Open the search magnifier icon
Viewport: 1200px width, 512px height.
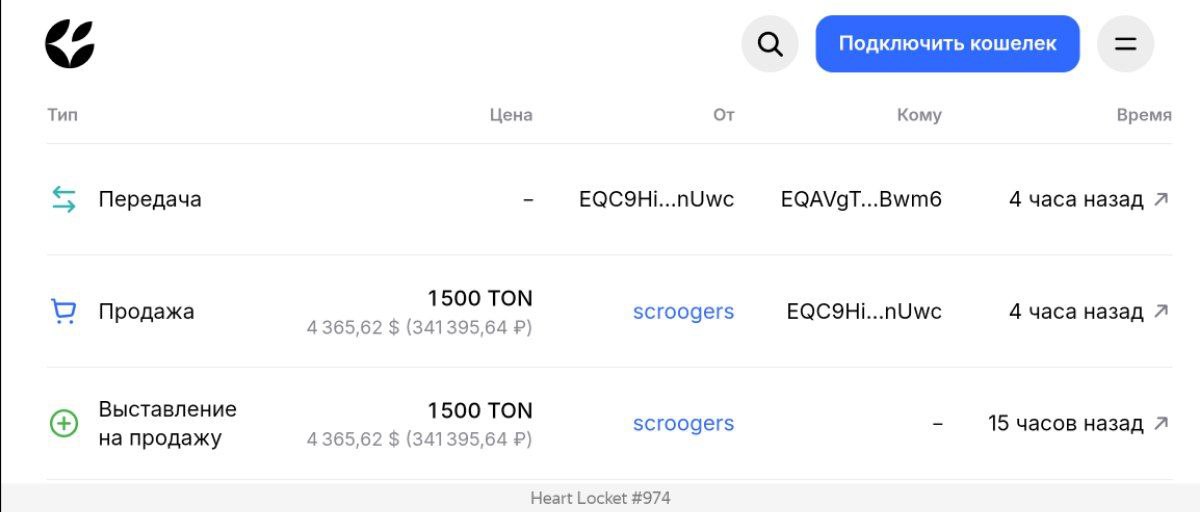click(x=770, y=44)
